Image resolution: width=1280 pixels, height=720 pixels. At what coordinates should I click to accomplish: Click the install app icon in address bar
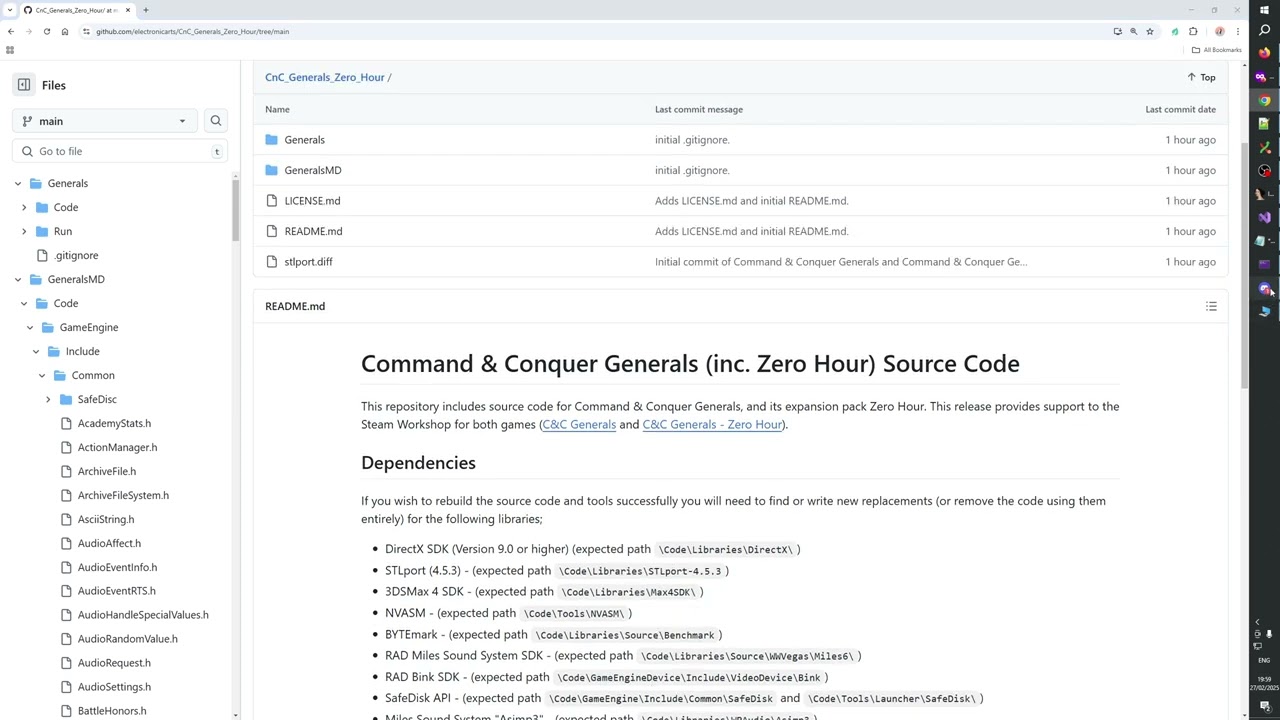[x=1117, y=31]
